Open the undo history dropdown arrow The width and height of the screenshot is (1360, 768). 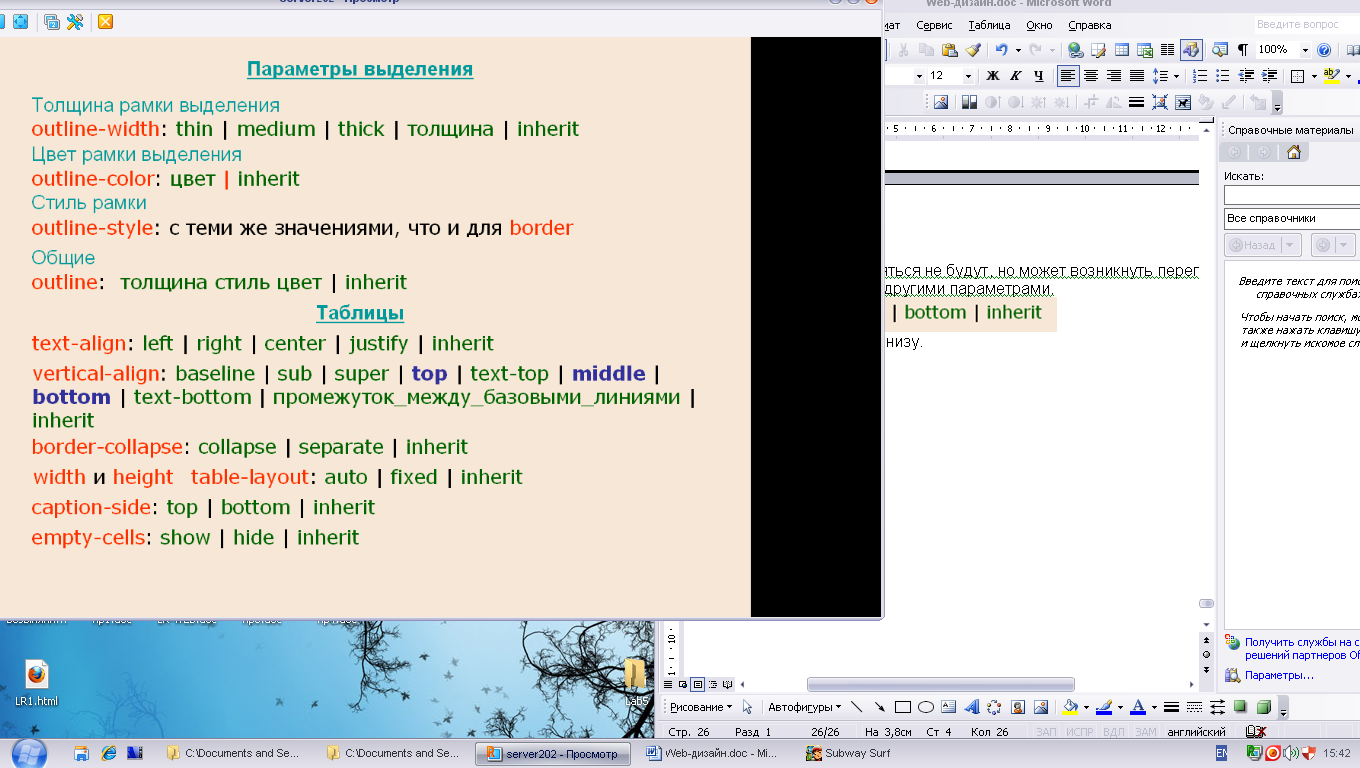click(x=1018, y=50)
